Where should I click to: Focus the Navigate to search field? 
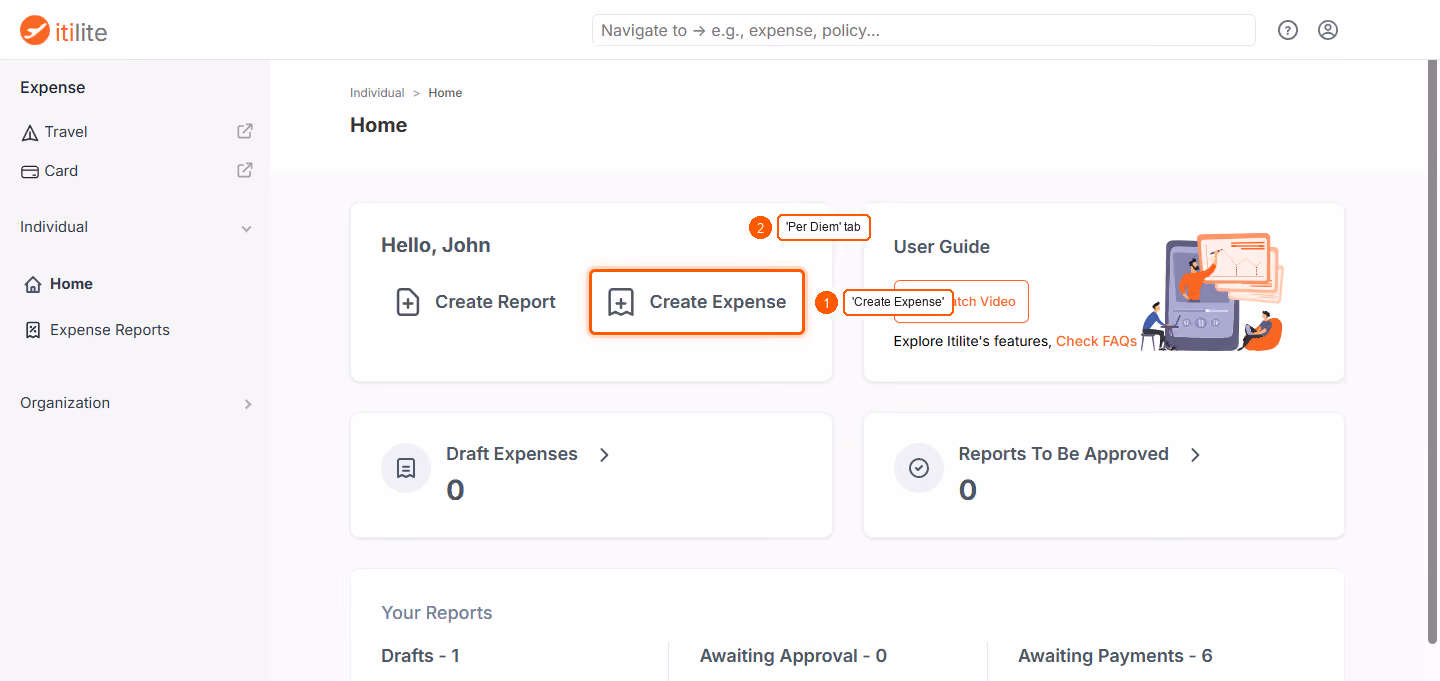click(x=924, y=30)
